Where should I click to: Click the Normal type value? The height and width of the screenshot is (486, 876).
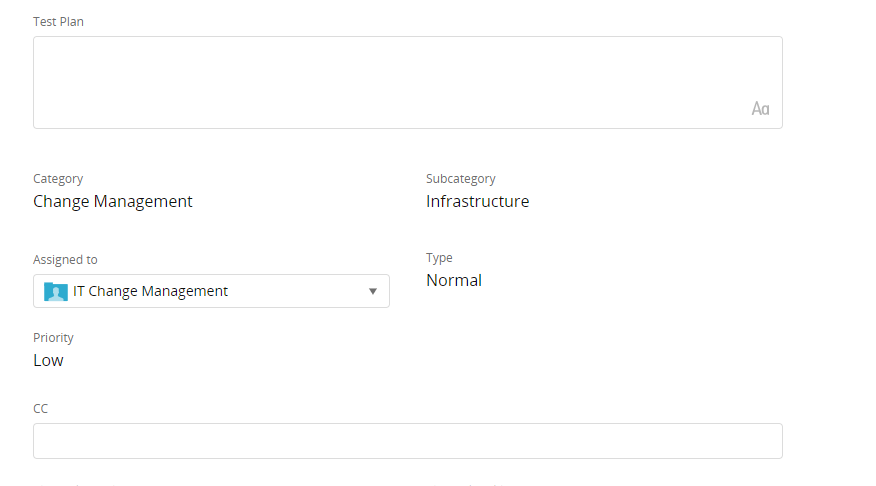(454, 280)
